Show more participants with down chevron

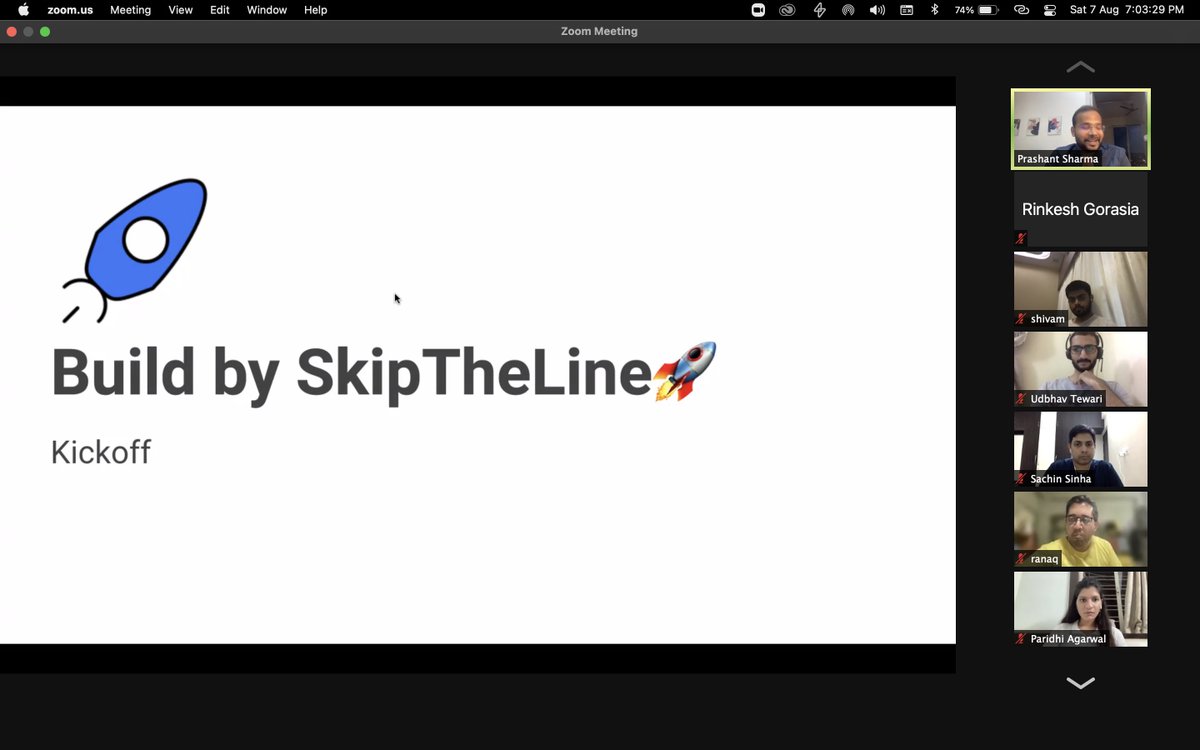1080,683
